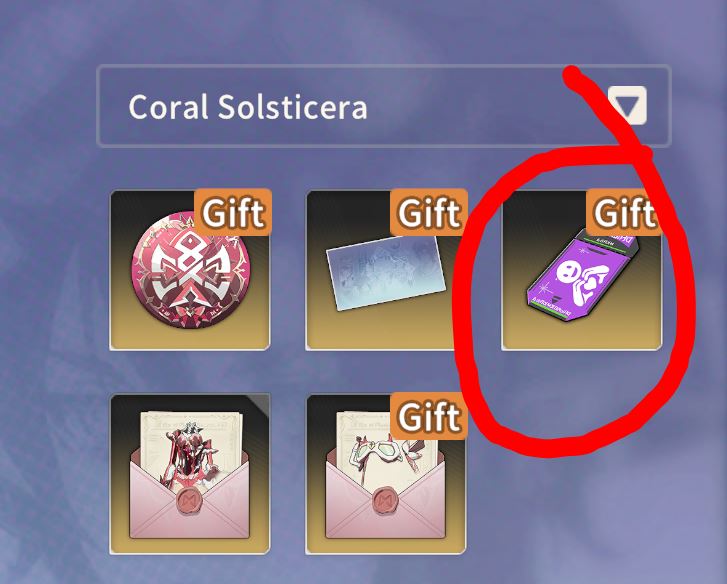
Task: Select the purple sticker pack item
Action: 582,270
